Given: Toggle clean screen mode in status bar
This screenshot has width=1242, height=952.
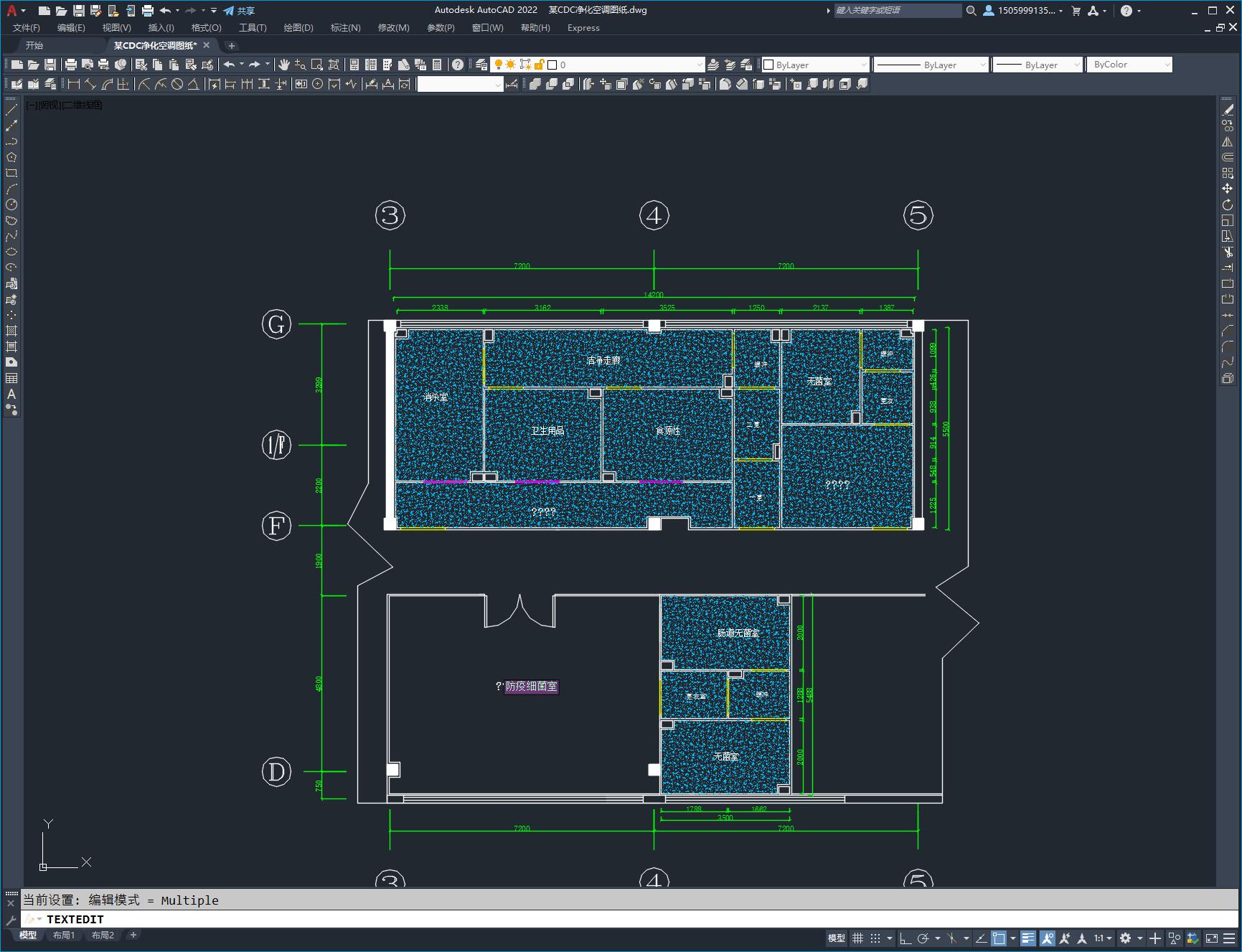Looking at the screenshot, I should 1212,938.
